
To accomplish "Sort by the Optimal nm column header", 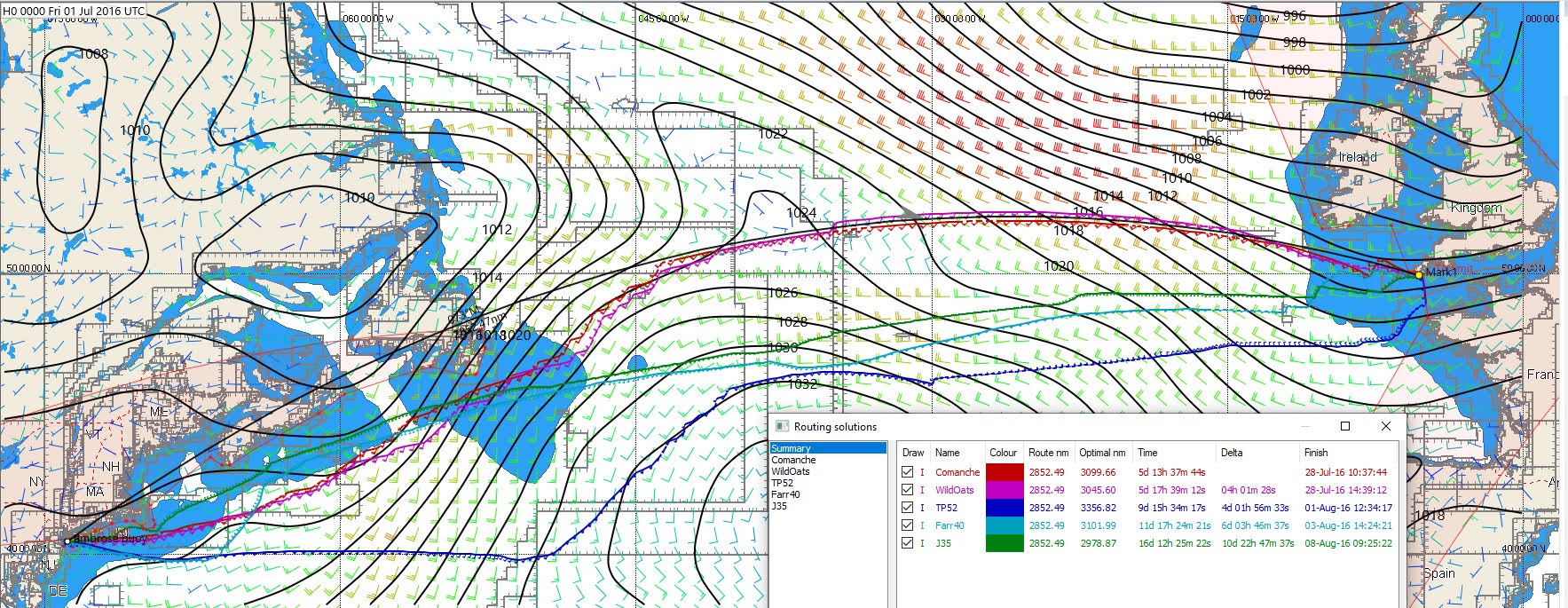I will tap(1102, 453).
